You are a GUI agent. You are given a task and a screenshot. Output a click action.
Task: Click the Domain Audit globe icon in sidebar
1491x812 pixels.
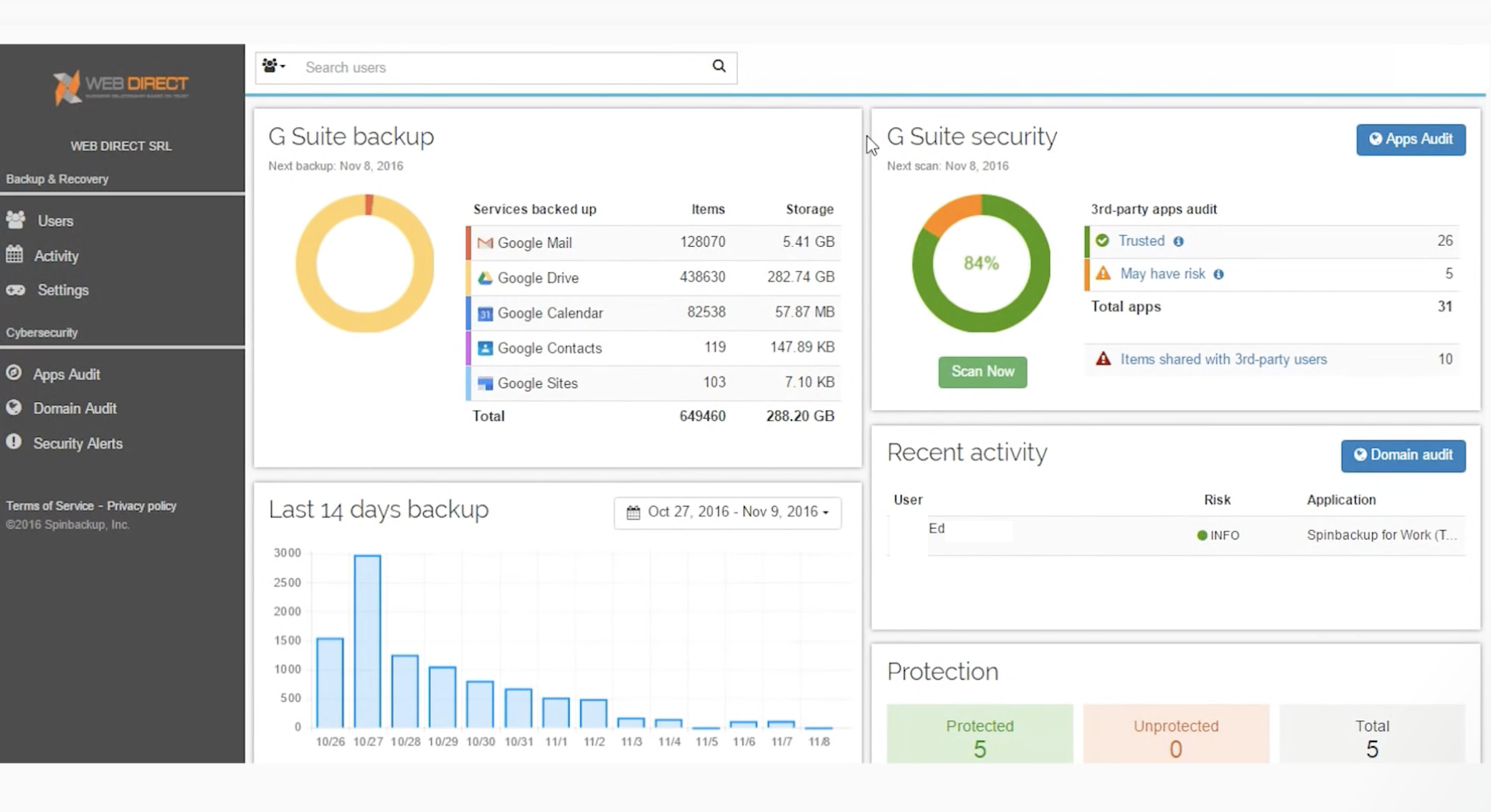click(x=13, y=407)
